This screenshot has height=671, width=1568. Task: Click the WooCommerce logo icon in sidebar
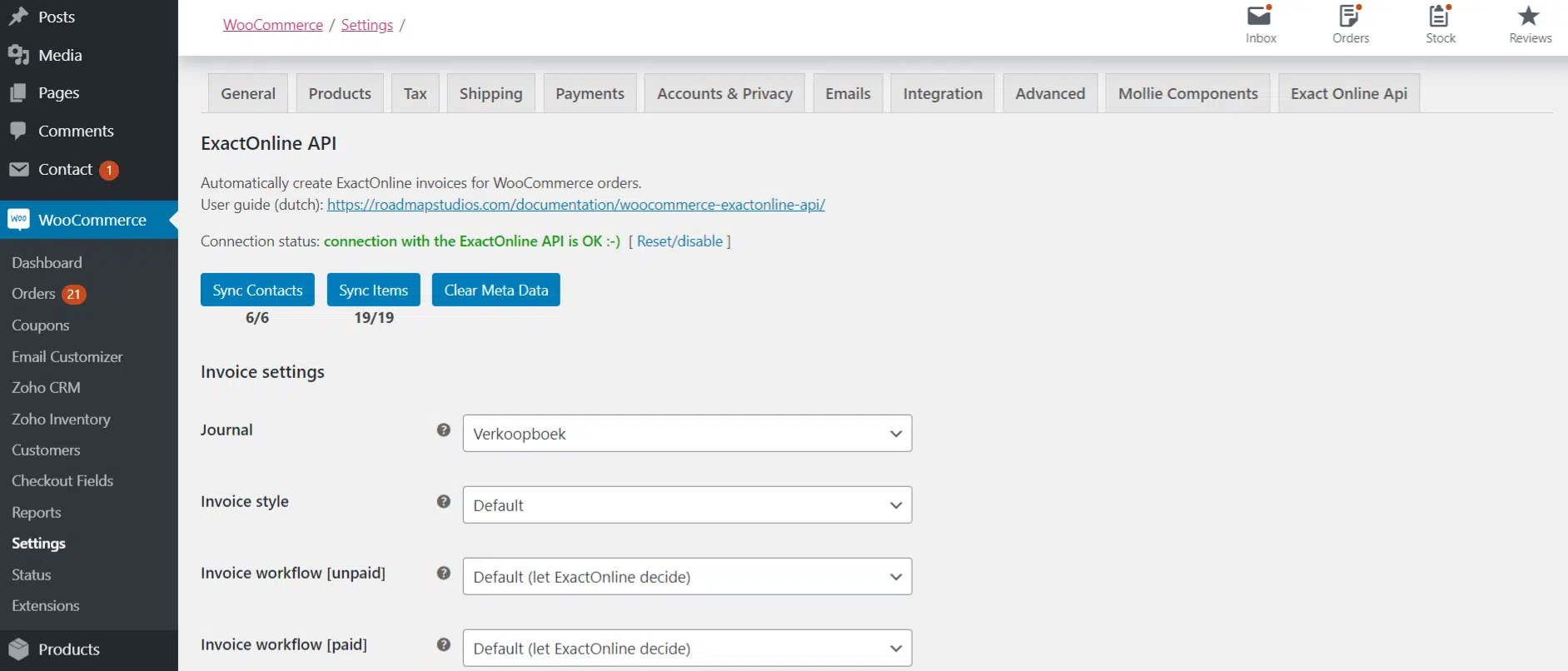click(18, 220)
